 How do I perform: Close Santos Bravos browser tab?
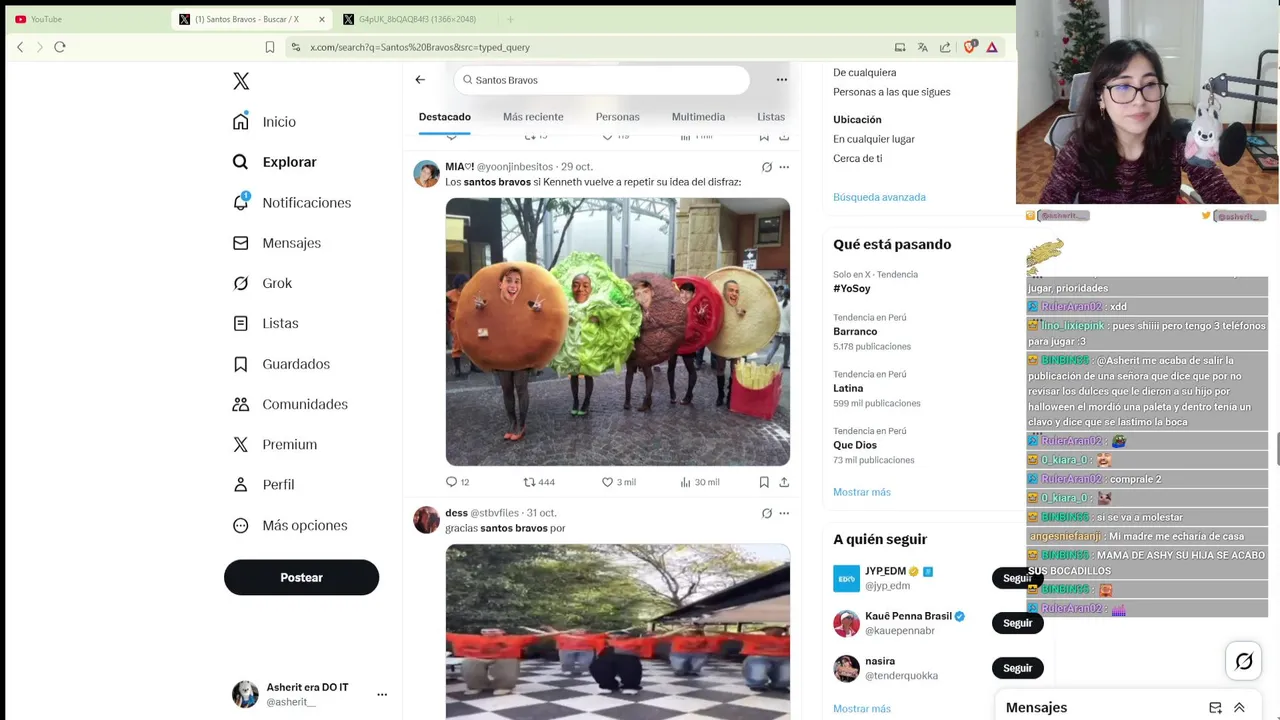[322, 19]
